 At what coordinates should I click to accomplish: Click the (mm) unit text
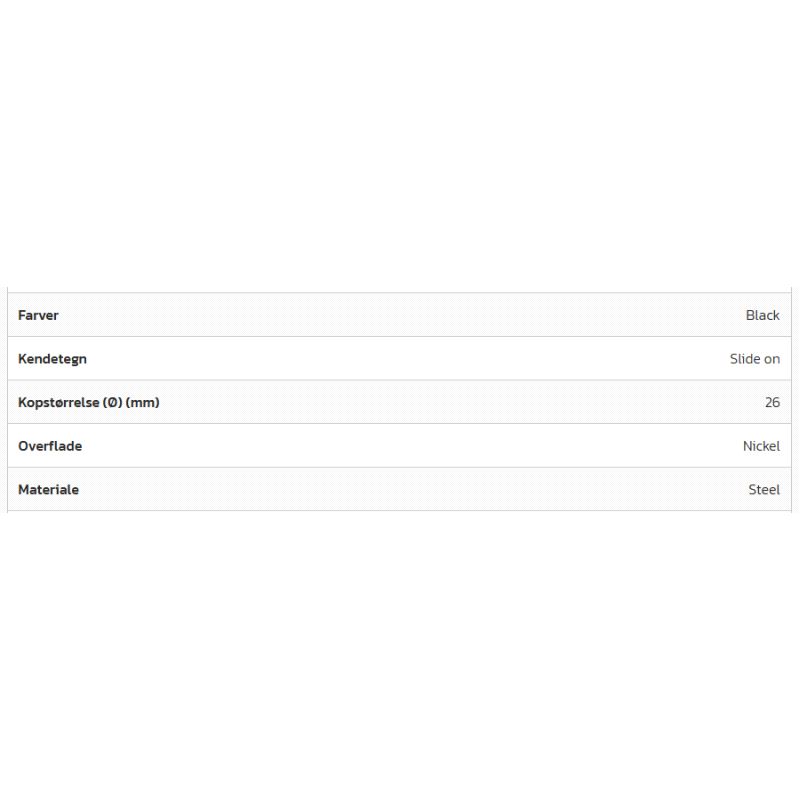(x=143, y=403)
